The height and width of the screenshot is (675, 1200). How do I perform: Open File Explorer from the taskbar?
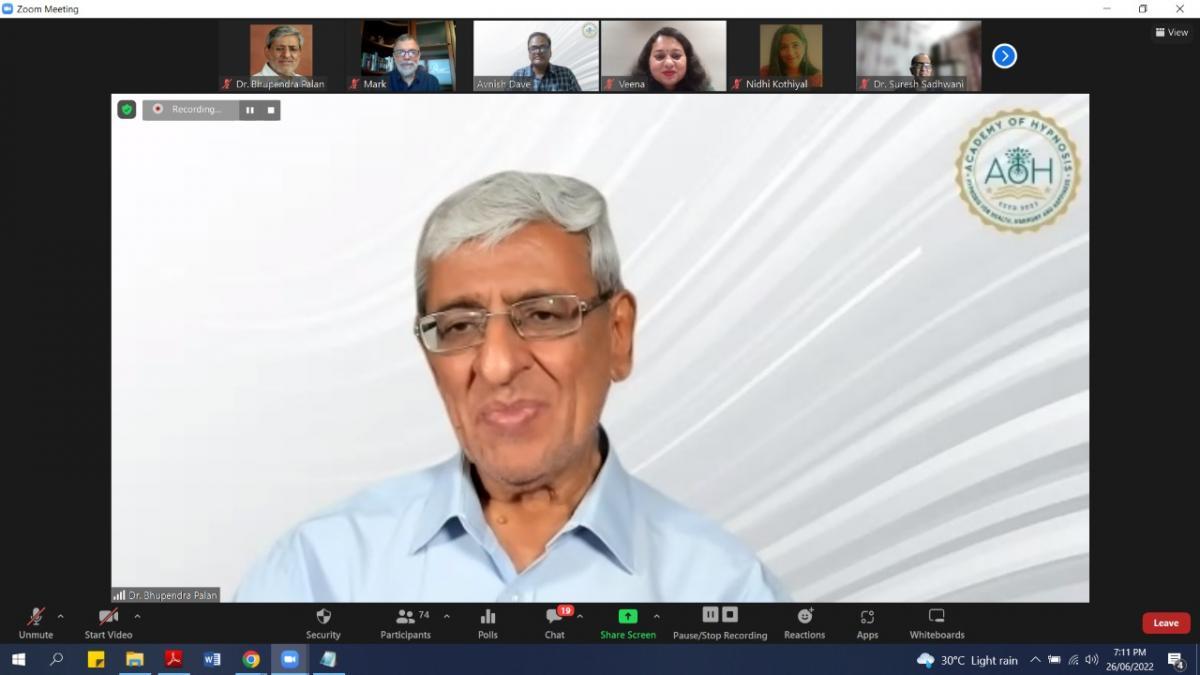135,659
